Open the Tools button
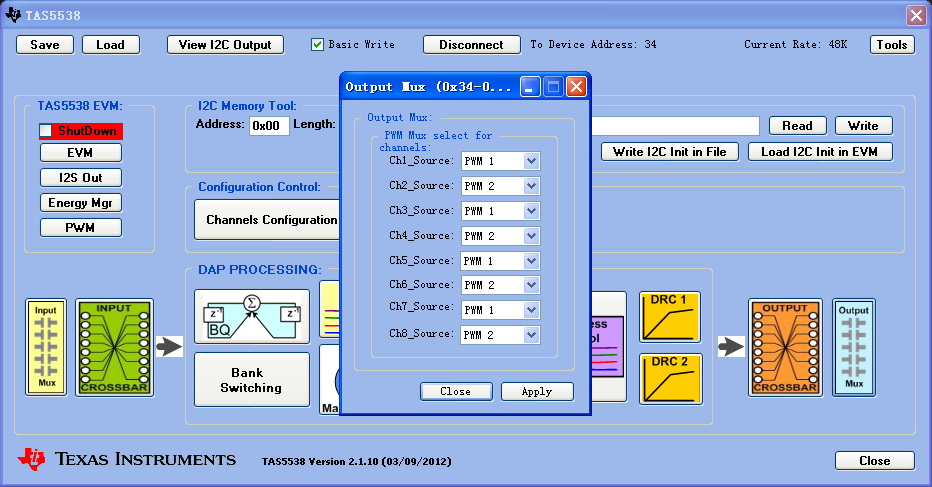 [x=892, y=45]
